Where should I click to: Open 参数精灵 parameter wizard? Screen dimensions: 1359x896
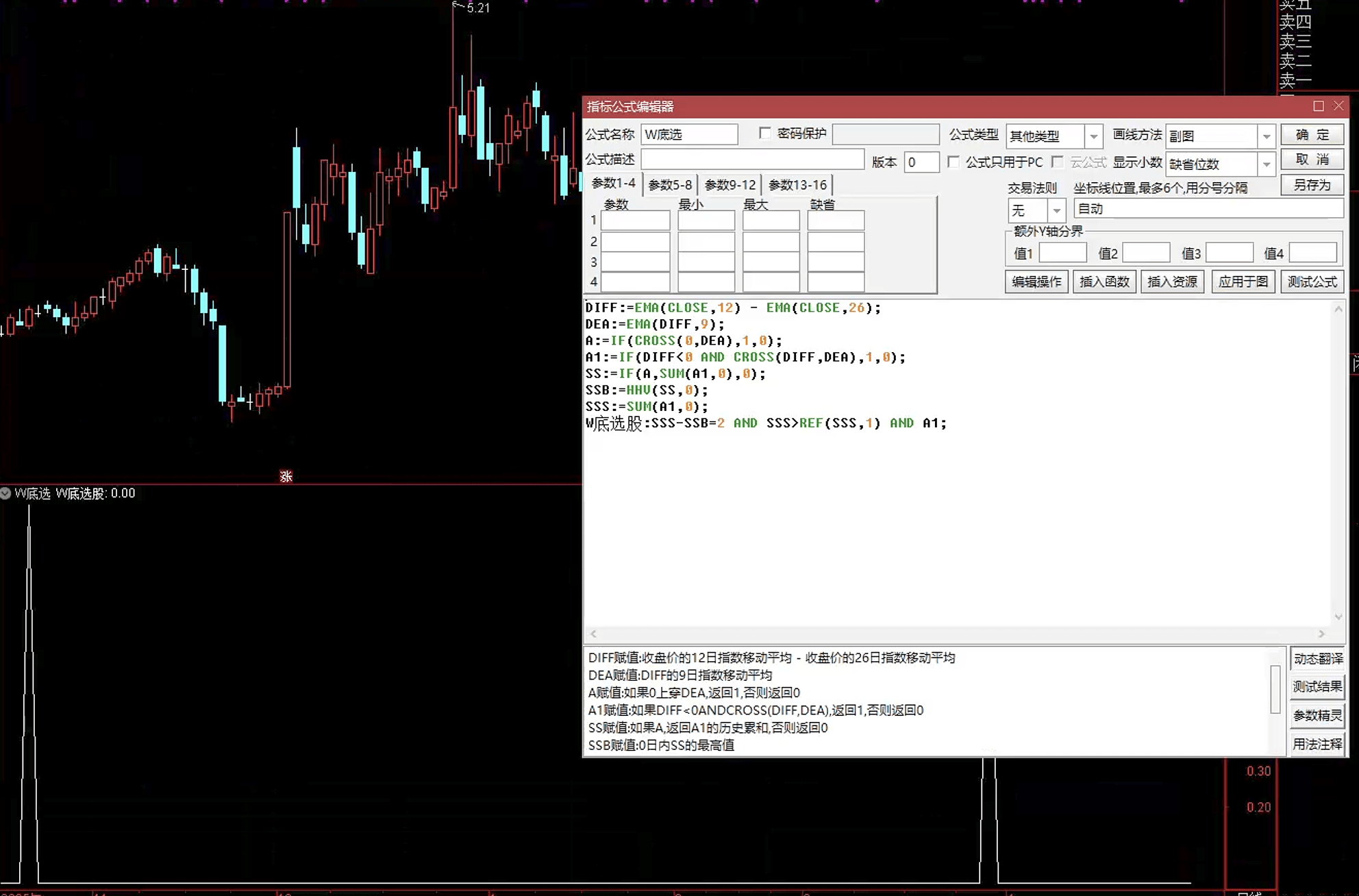point(1317,715)
